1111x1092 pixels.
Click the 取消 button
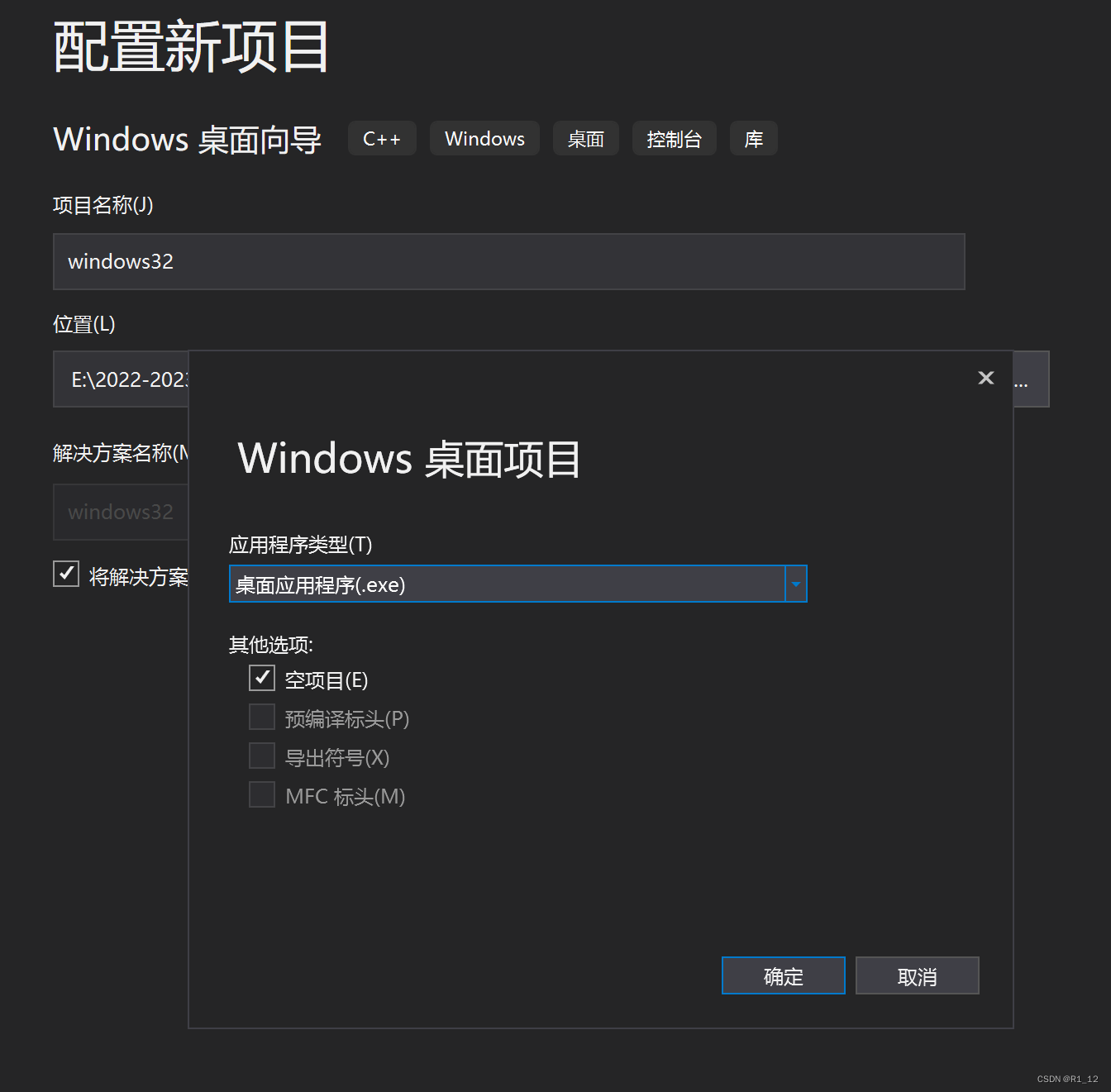click(x=917, y=975)
